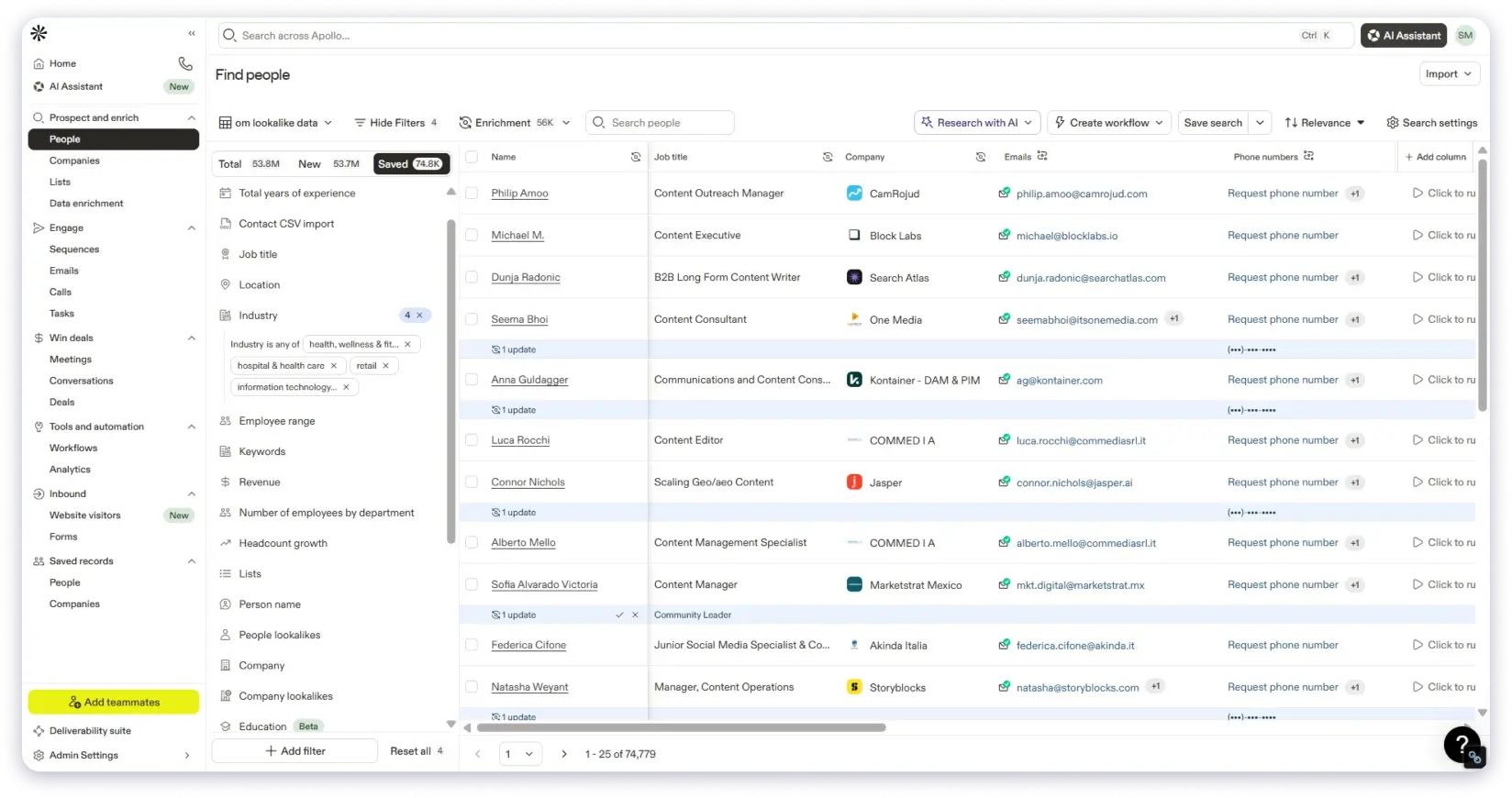Select the Michael M. row checkbox
Screen dimensions: 1512x798
(x=472, y=235)
